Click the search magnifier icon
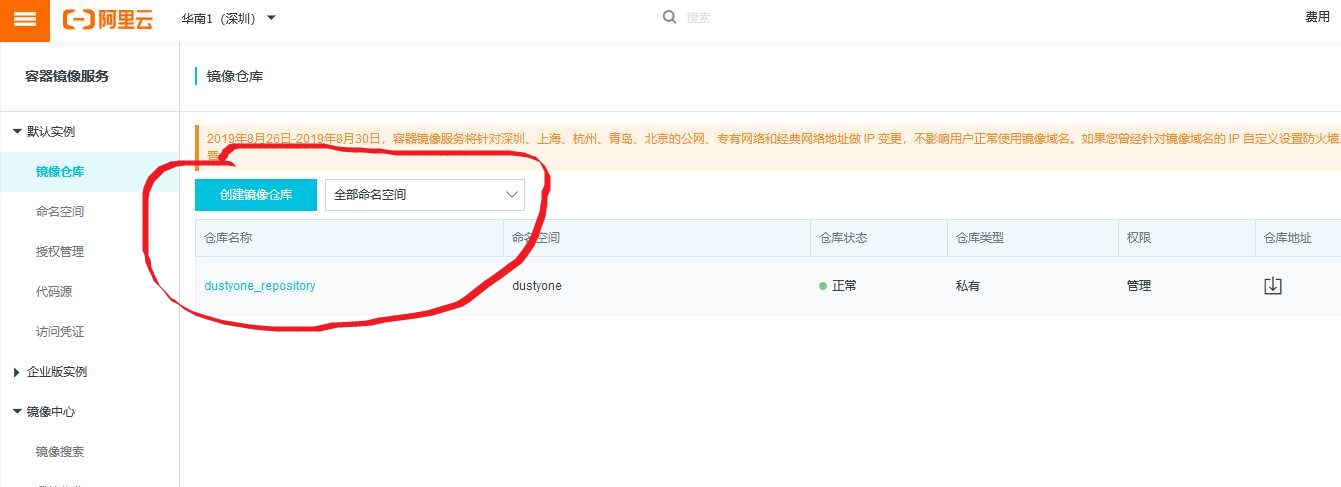The image size is (1341, 487). coord(670,17)
